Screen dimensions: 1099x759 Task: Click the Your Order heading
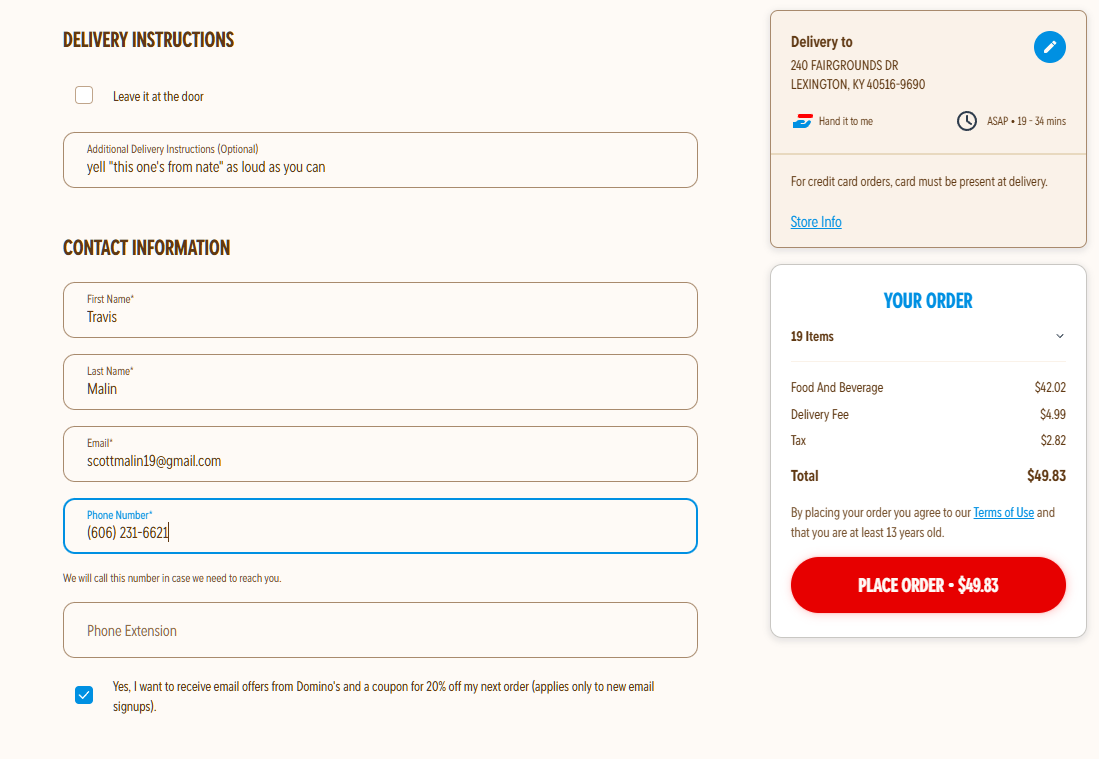pos(928,301)
